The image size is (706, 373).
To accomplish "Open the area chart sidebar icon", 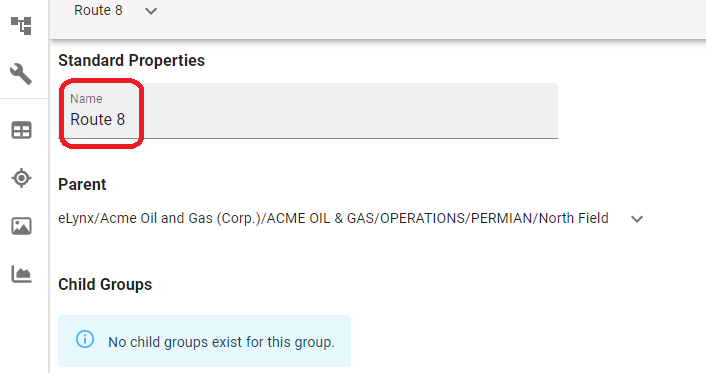I will click(x=21, y=274).
